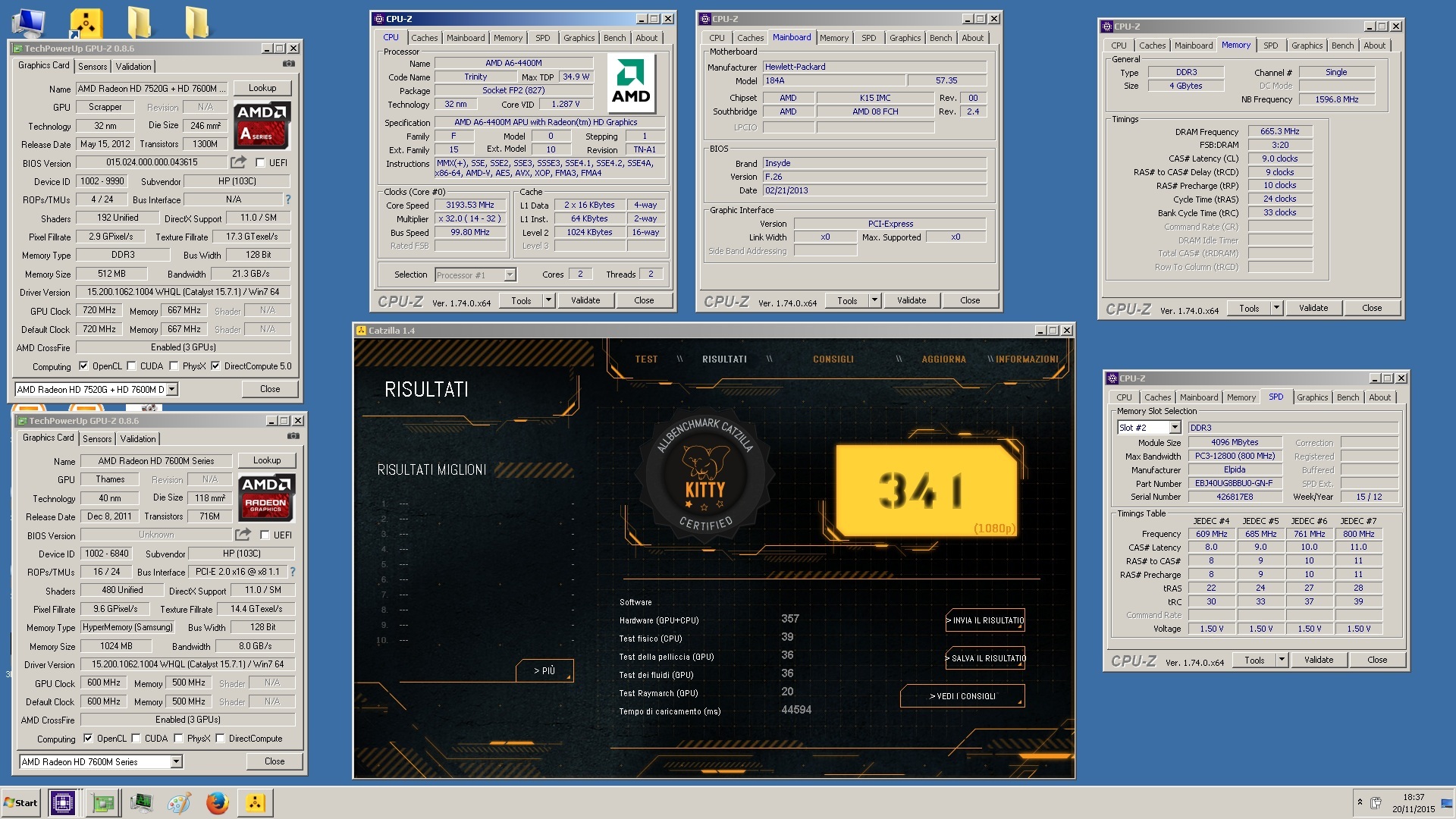Image resolution: width=1456 pixels, height=819 pixels.
Task: Open Graphics tab in CPU-Z Mainboard window
Action: coord(905,38)
